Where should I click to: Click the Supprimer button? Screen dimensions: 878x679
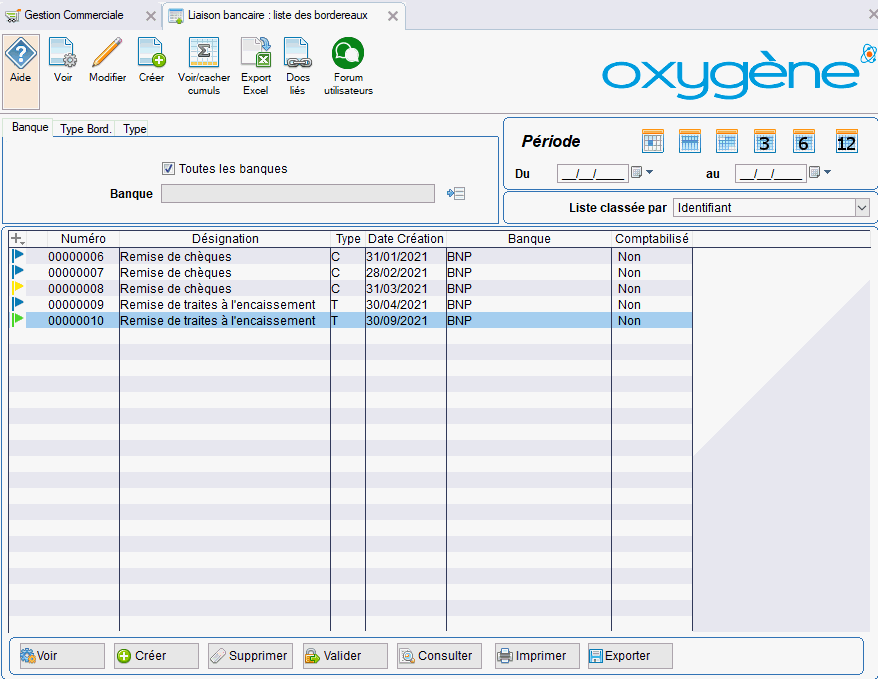pos(250,655)
